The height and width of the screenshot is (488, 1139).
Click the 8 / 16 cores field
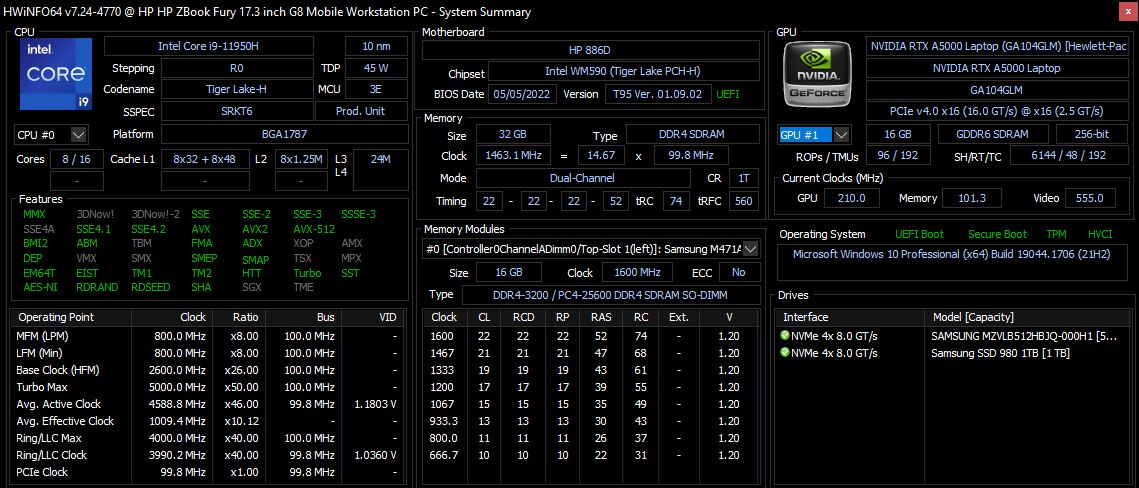(x=76, y=159)
